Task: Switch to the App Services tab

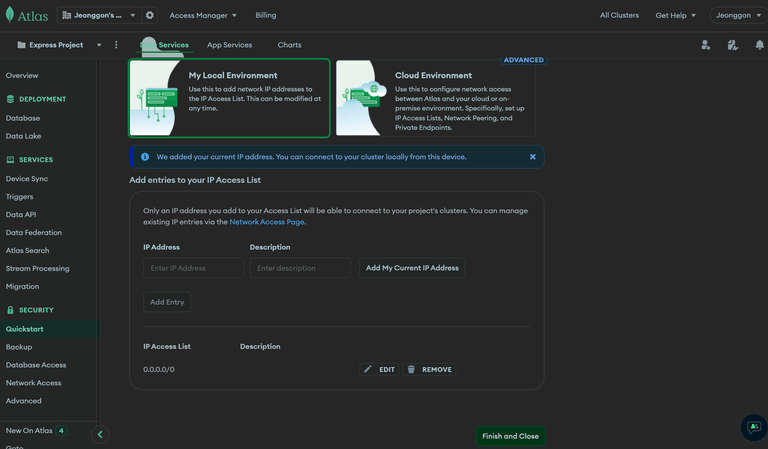Action: pos(229,45)
